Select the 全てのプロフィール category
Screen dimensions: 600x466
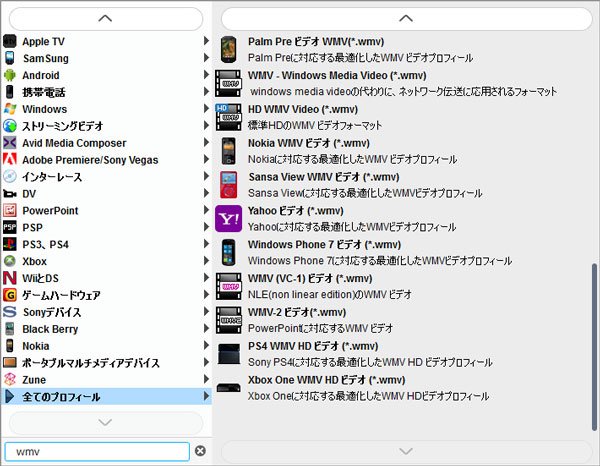106,396
